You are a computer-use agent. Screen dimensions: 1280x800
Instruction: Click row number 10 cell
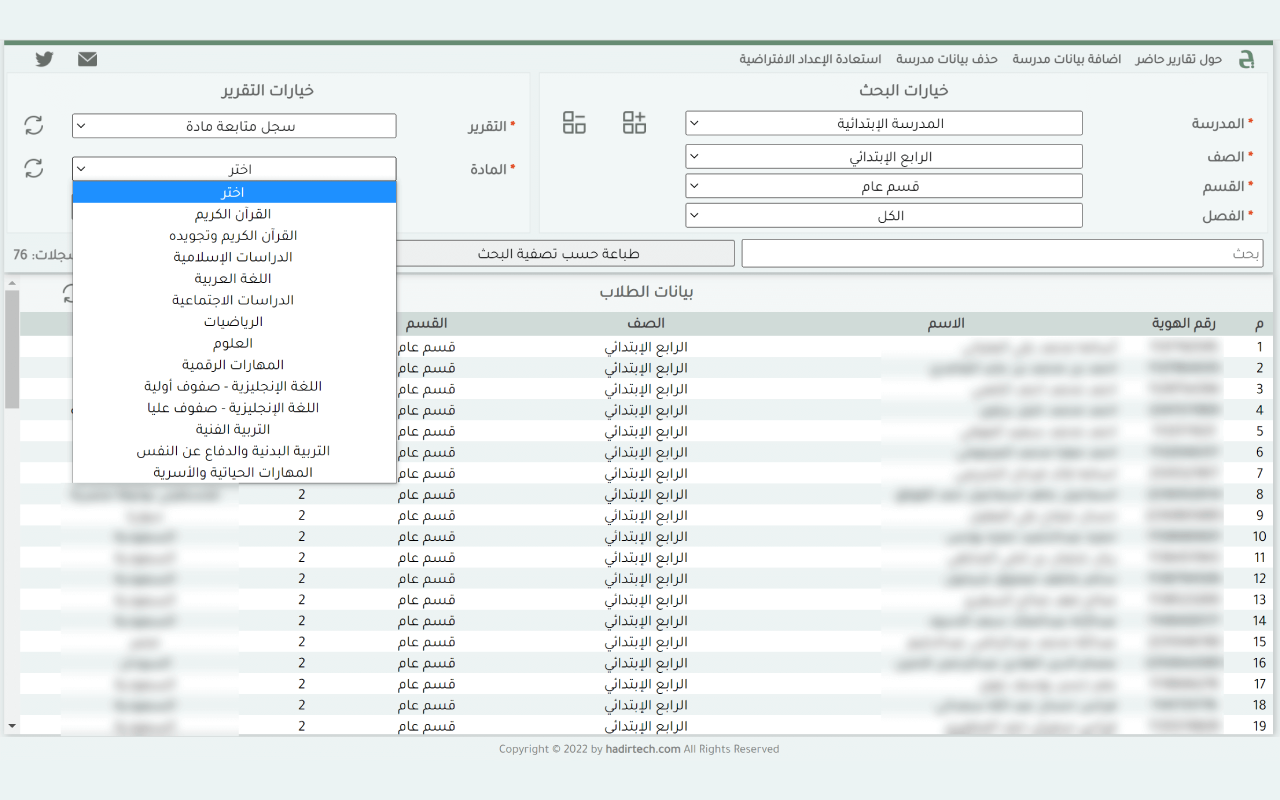coord(1260,537)
